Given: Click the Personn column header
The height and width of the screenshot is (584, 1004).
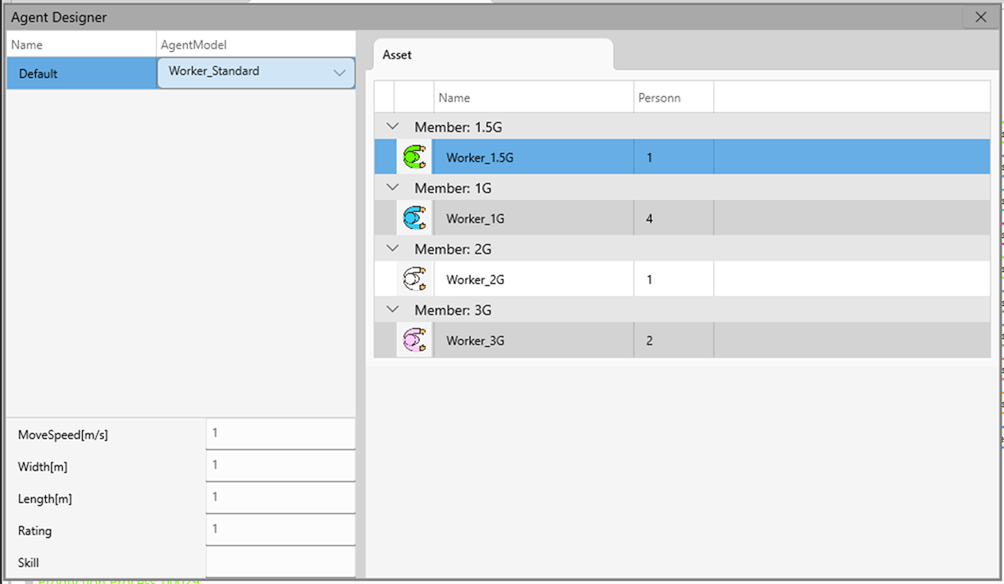Looking at the screenshot, I should pos(673,98).
